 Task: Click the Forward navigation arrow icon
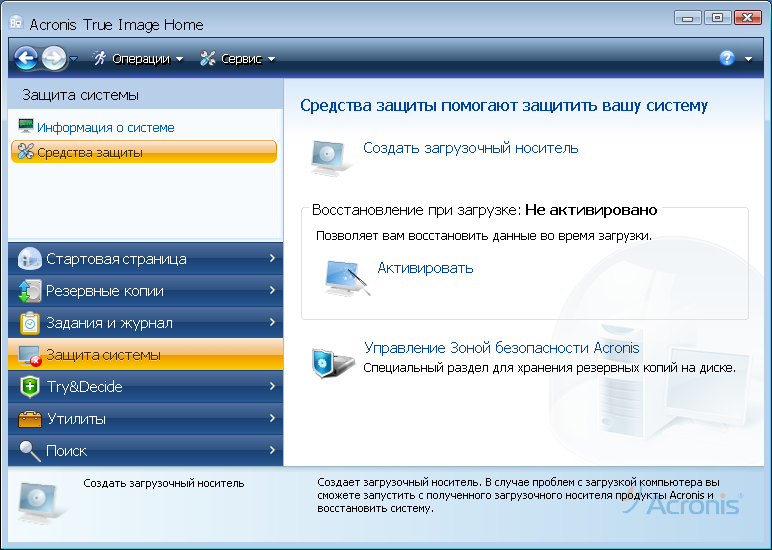click(54, 58)
